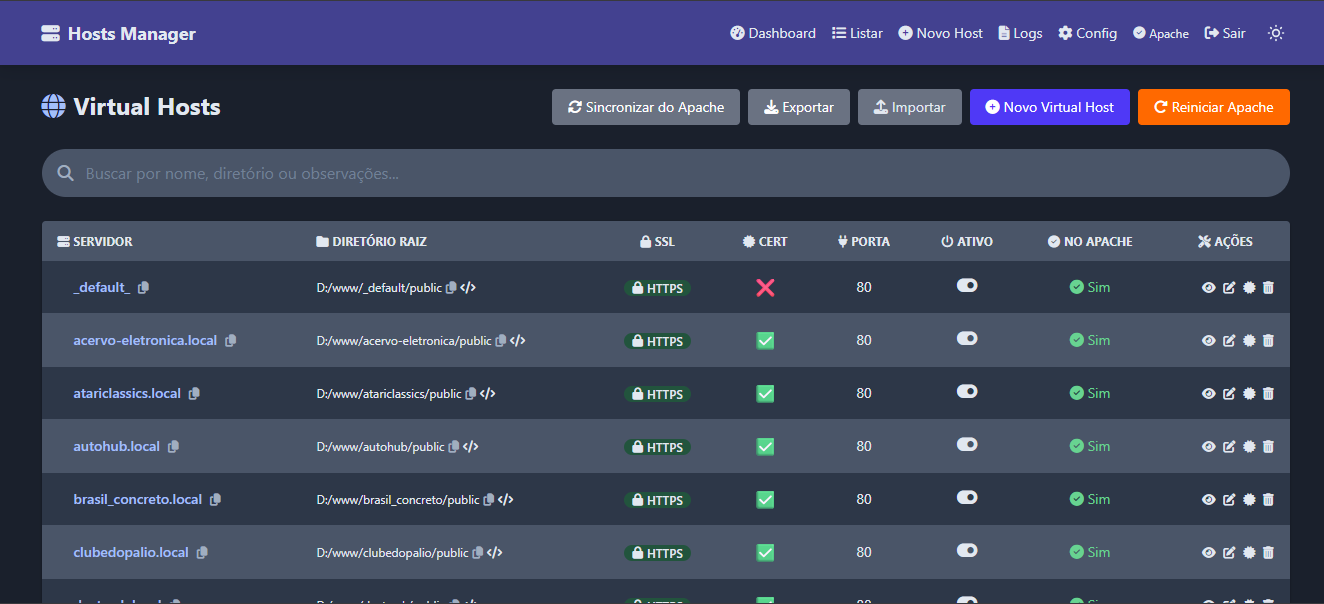Delete the _default_ host
Viewport: 1324px width, 604px height.
click(1268, 288)
